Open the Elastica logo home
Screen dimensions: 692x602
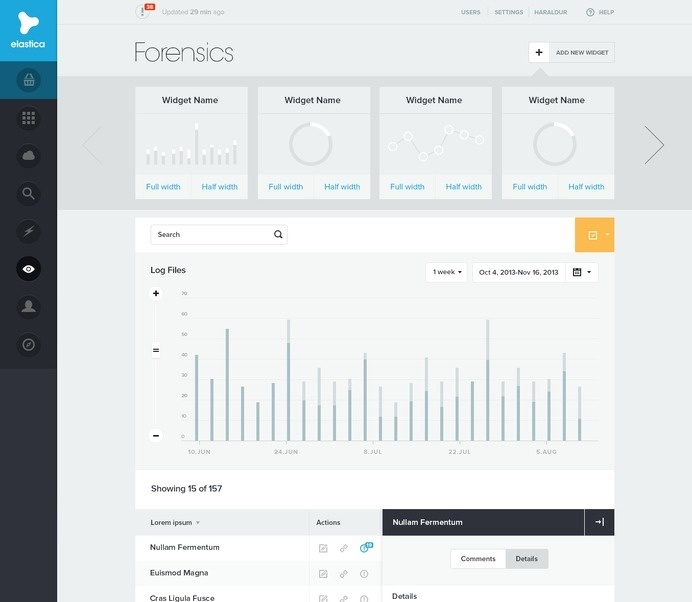click(28, 30)
